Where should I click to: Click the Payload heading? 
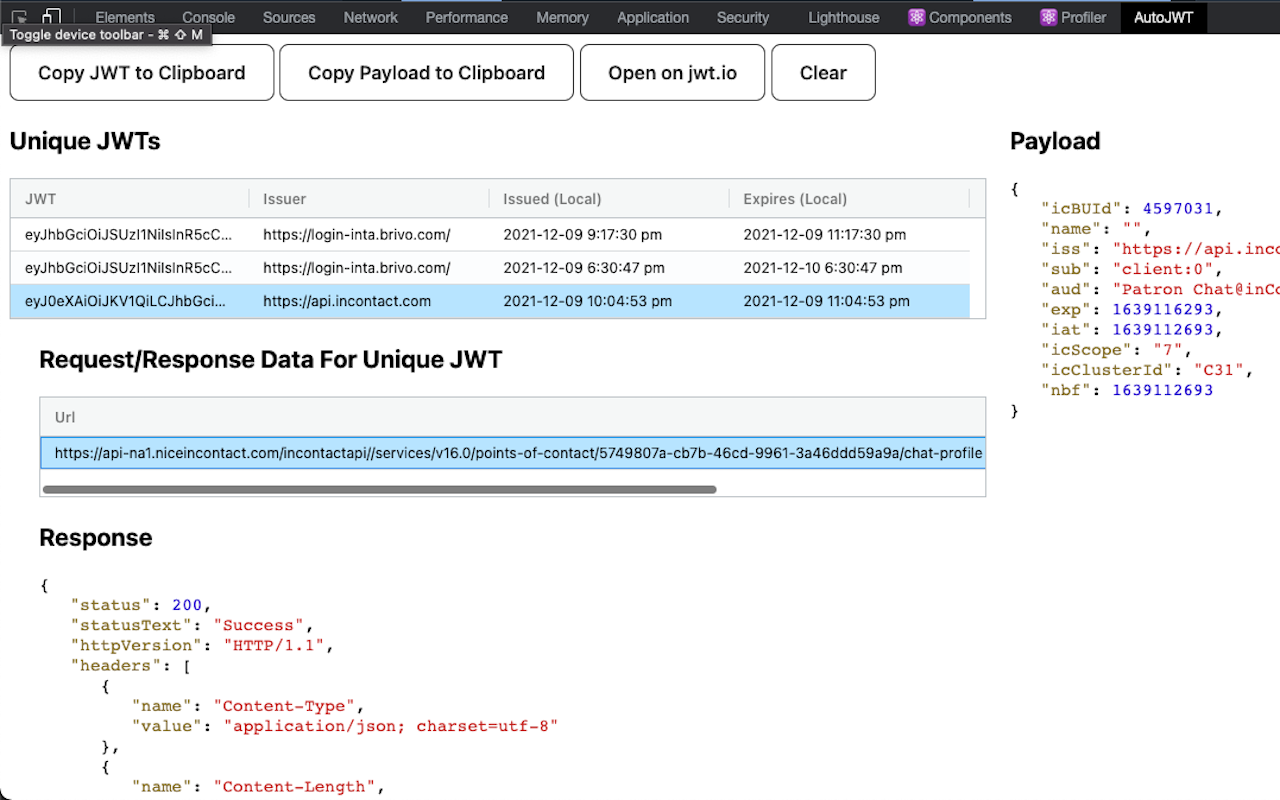[x=1055, y=141]
